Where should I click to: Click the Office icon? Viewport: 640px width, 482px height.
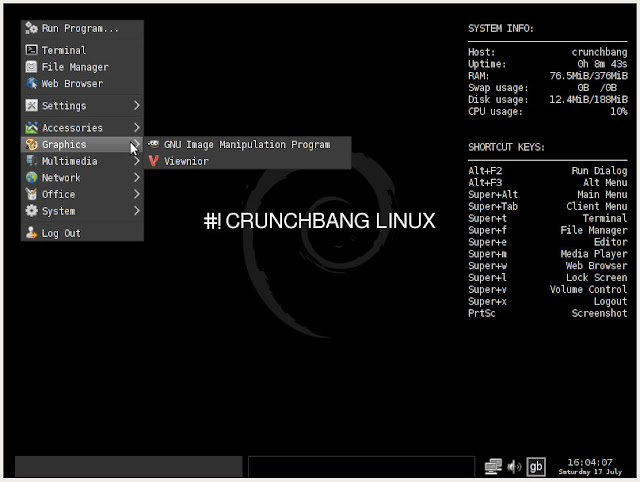point(31,194)
